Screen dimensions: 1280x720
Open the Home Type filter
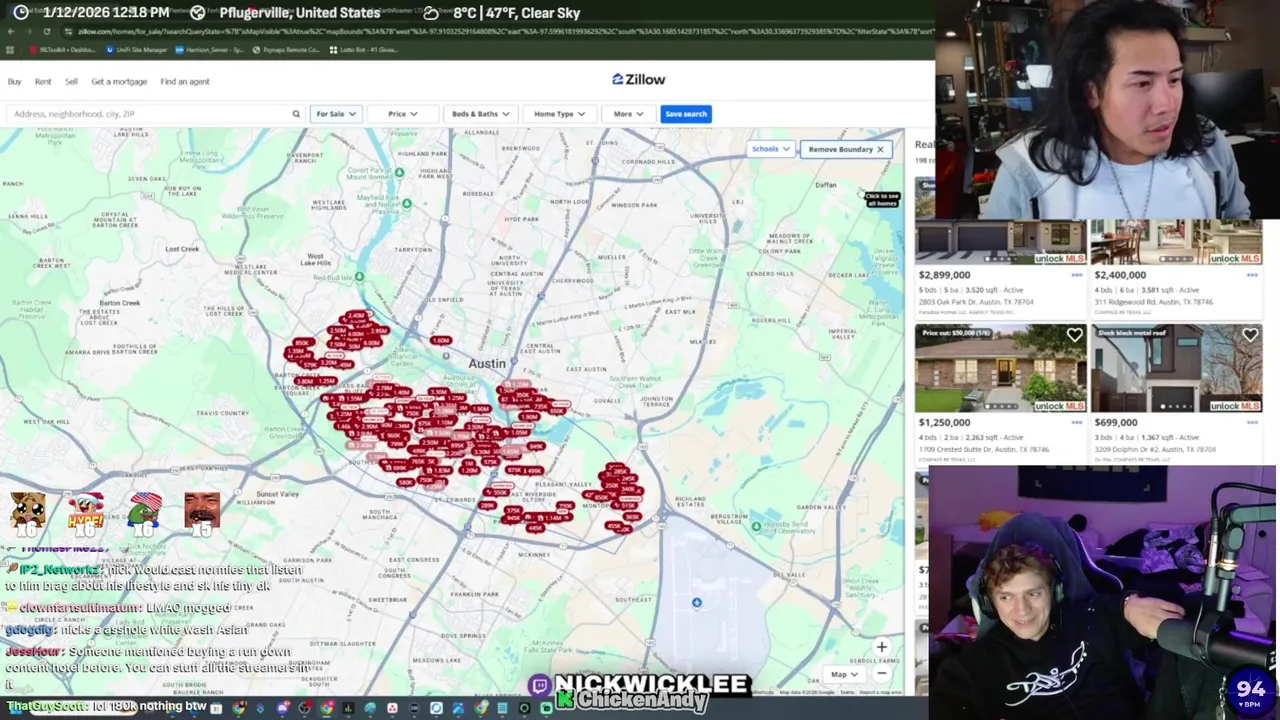pyautogui.click(x=559, y=114)
